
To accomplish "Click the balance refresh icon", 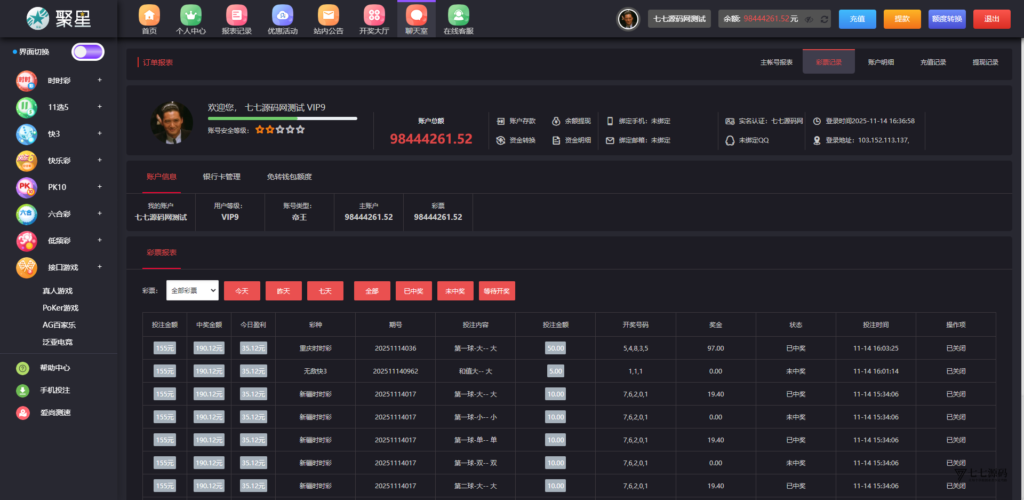I will (825, 19).
